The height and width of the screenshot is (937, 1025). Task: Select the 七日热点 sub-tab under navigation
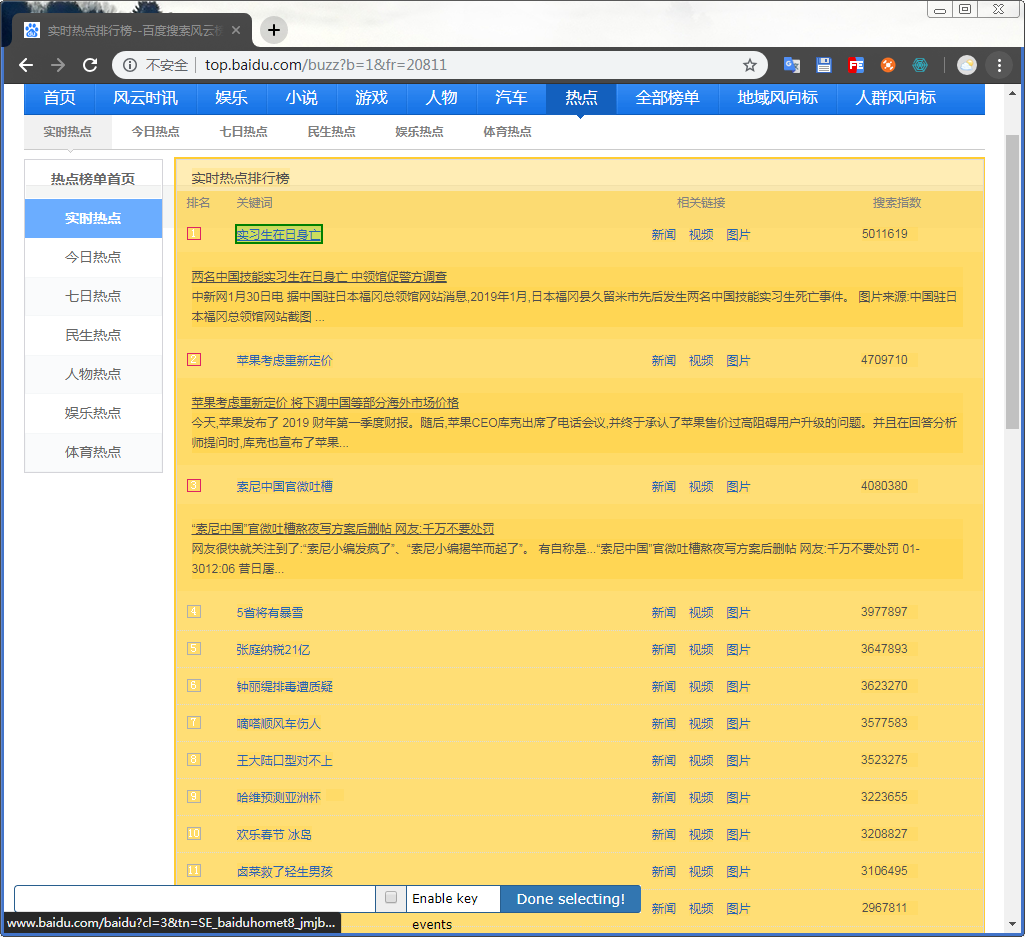coord(244,132)
